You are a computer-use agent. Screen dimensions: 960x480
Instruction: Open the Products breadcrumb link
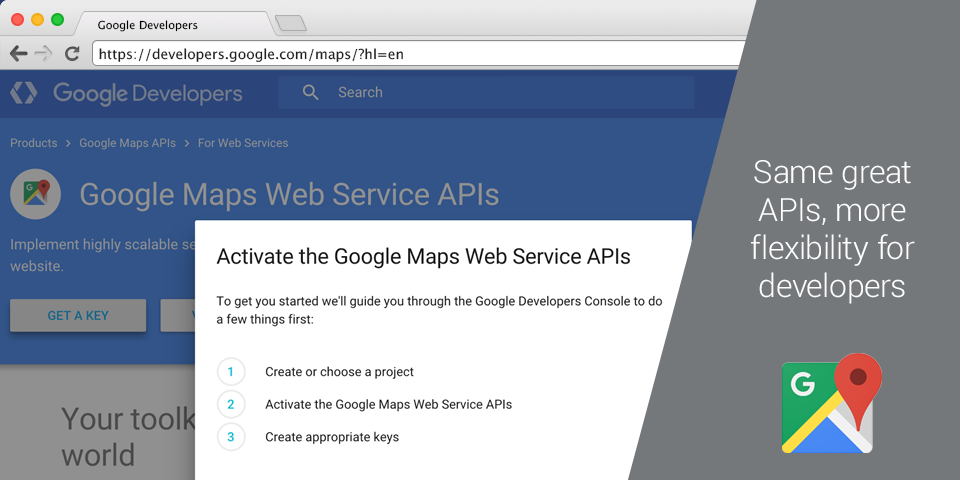point(34,143)
